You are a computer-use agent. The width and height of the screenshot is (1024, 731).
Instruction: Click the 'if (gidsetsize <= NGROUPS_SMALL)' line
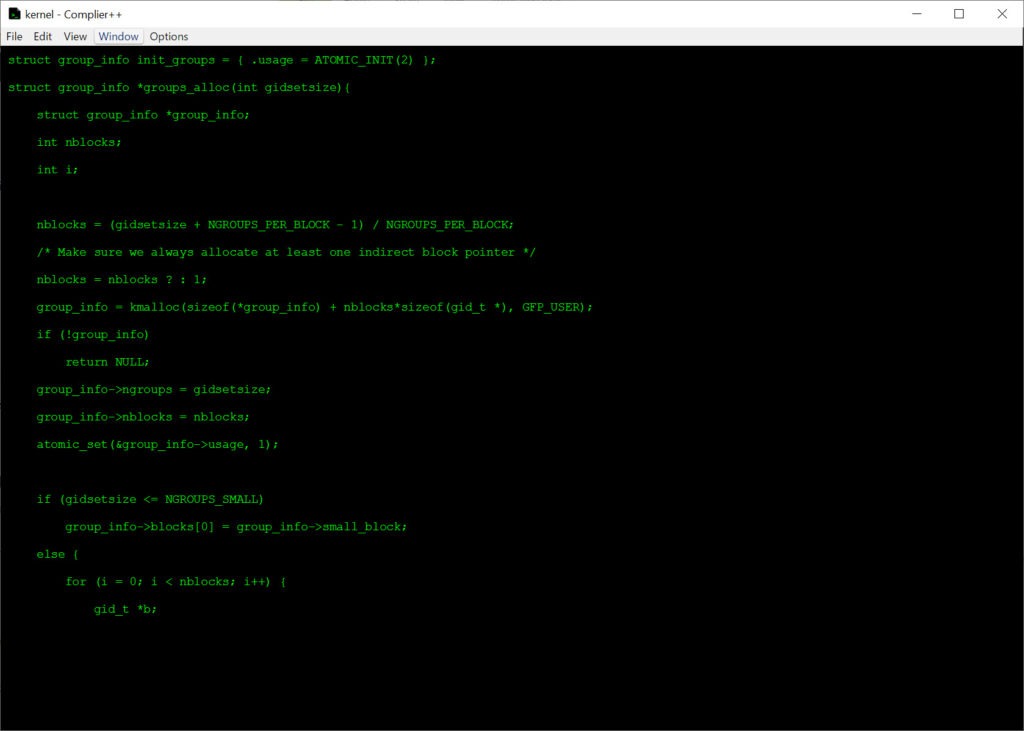(150, 499)
